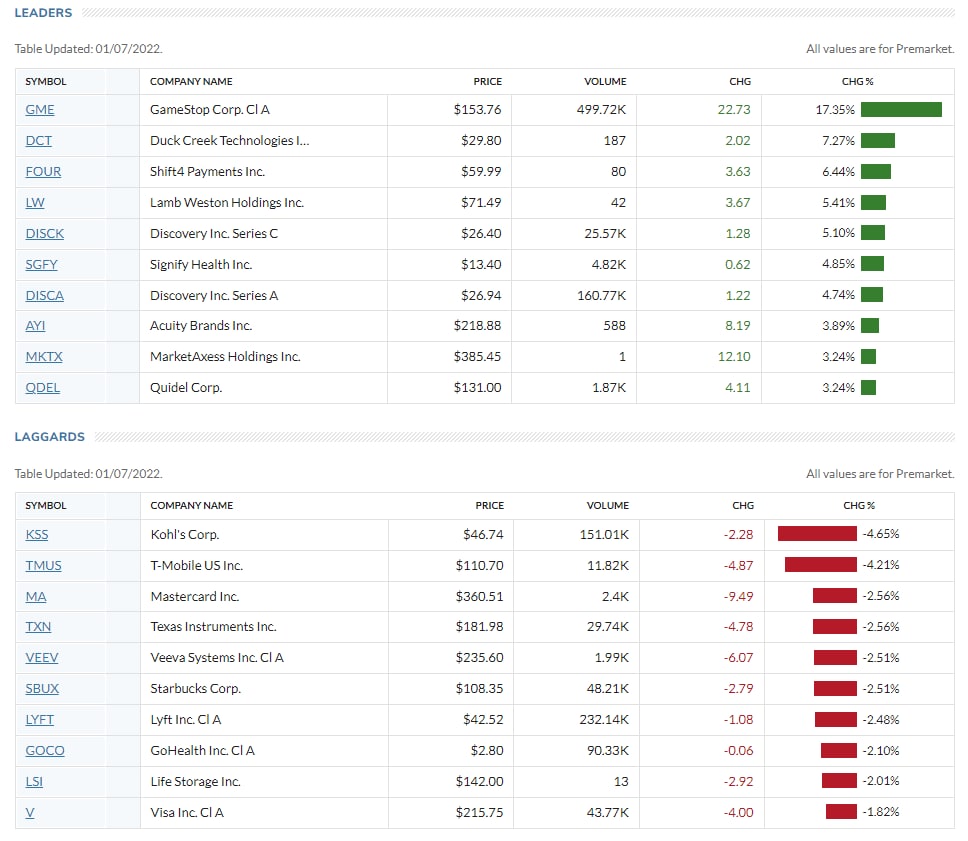Click the QDEL ticker link
The image size is (968, 841).
coord(43,388)
